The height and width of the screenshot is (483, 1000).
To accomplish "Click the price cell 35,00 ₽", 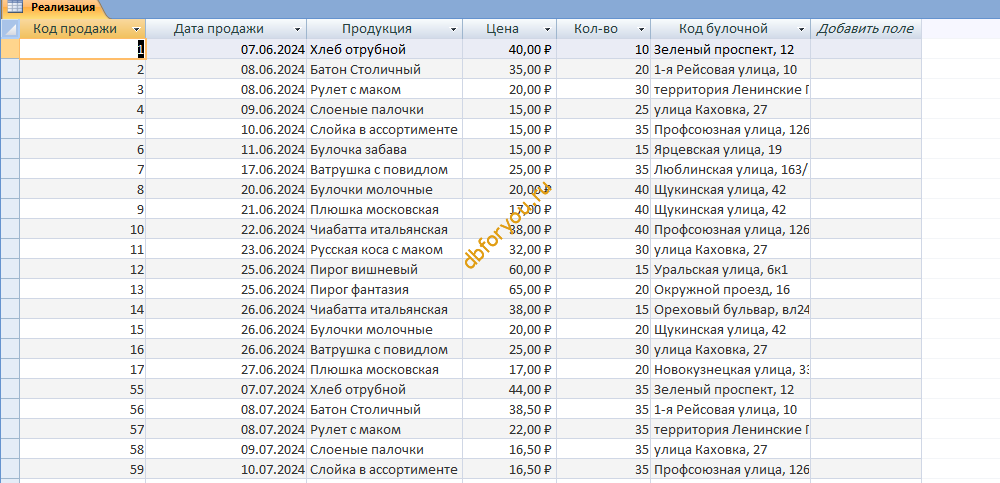I will [x=510, y=70].
